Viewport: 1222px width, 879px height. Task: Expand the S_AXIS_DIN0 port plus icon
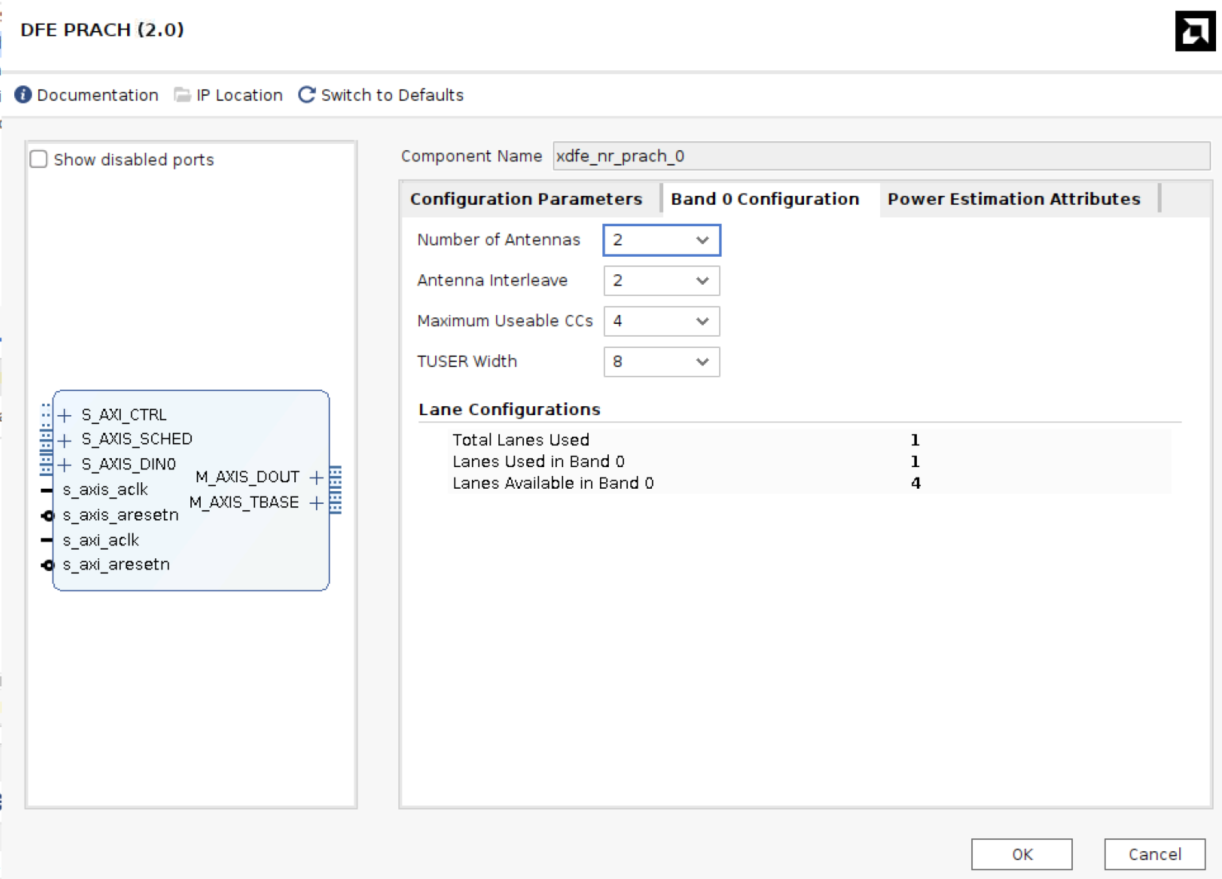[x=65, y=465]
